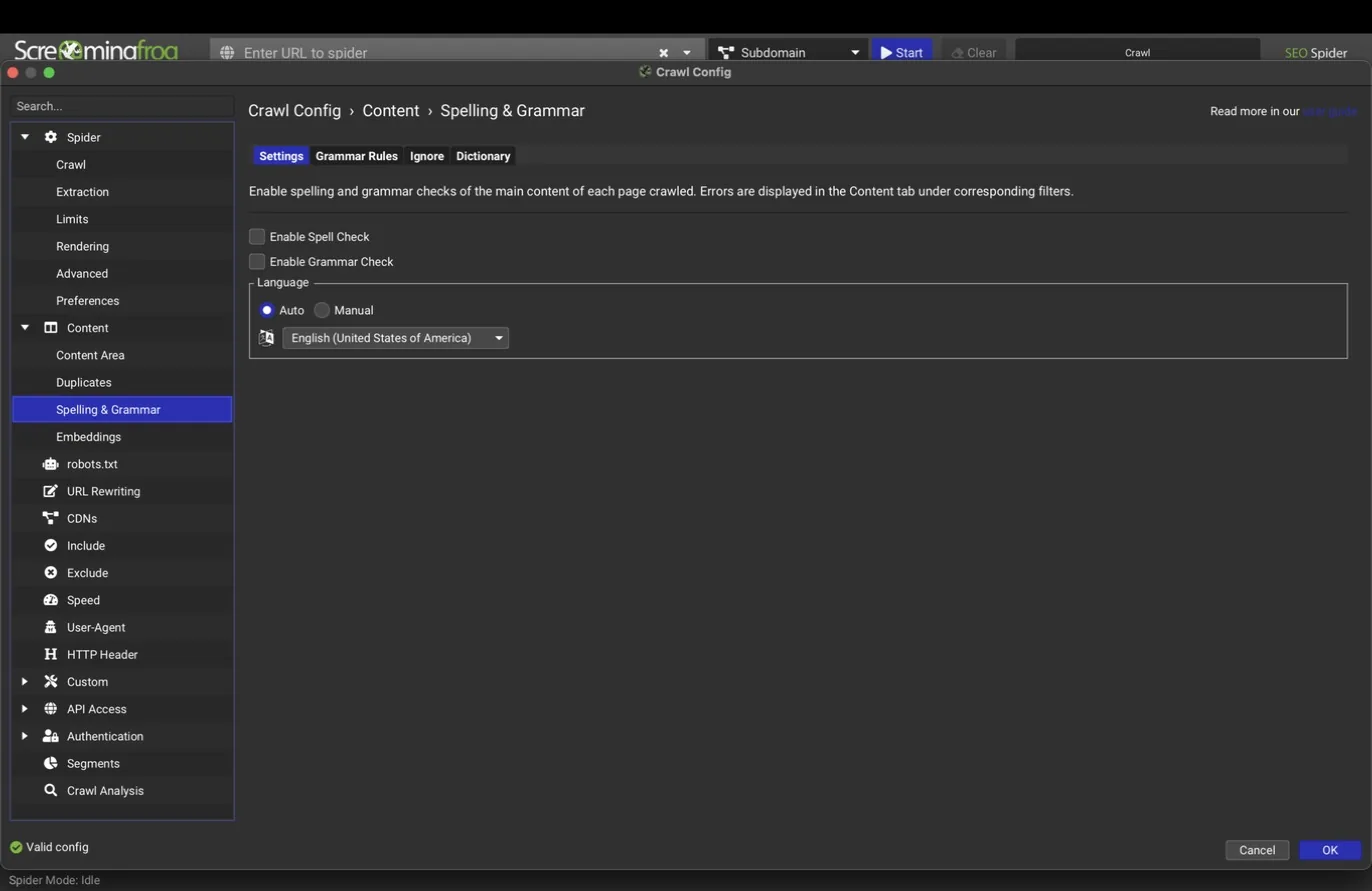Click the Cancel button
1372x891 pixels.
click(x=1257, y=850)
